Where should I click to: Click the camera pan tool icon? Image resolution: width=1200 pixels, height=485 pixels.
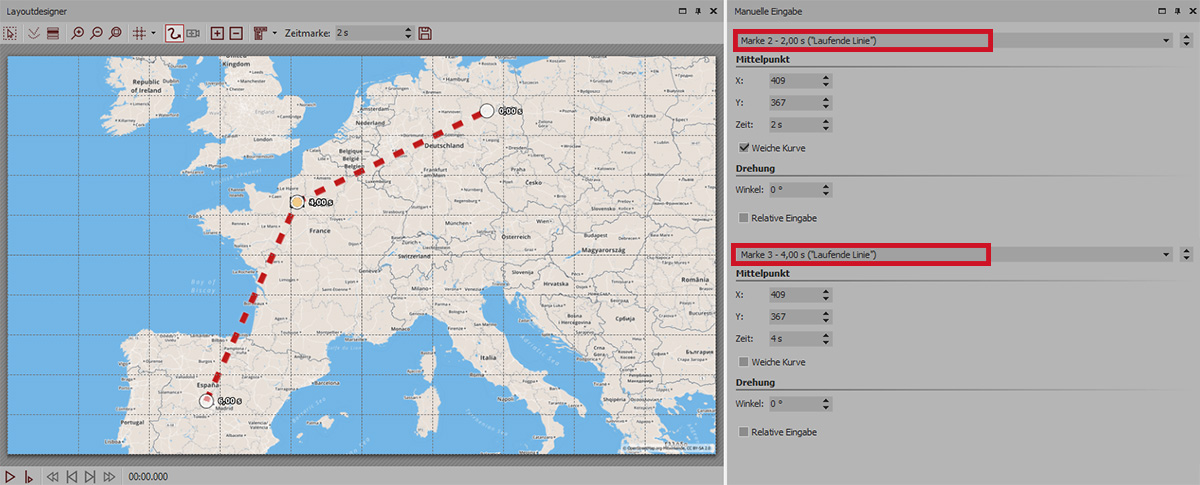(193, 33)
